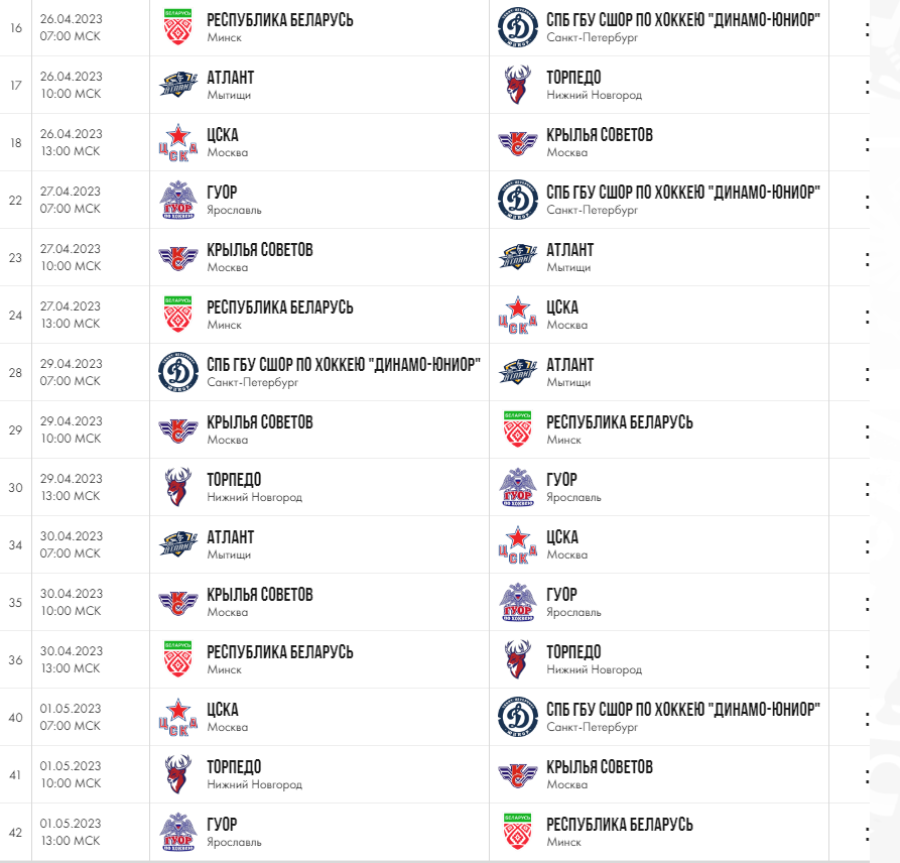
Task: Open the "Торпедо" team name in match 30
Action: point(233,480)
